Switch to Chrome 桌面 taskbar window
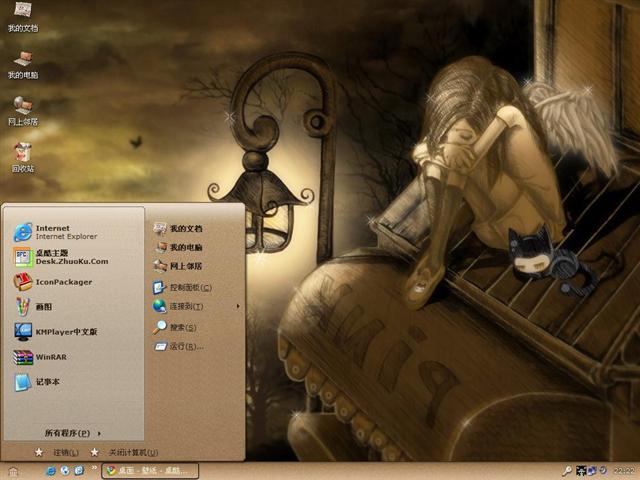The height and width of the screenshot is (480, 640). pyautogui.click(x=150, y=471)
